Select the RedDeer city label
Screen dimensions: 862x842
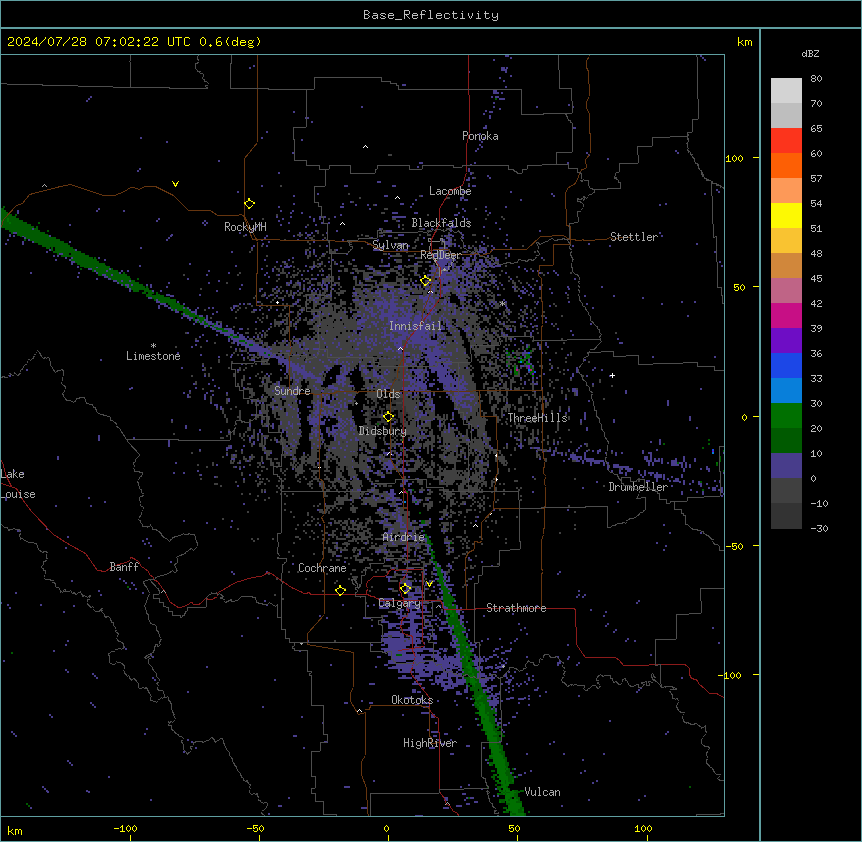(x=440, y=255)
